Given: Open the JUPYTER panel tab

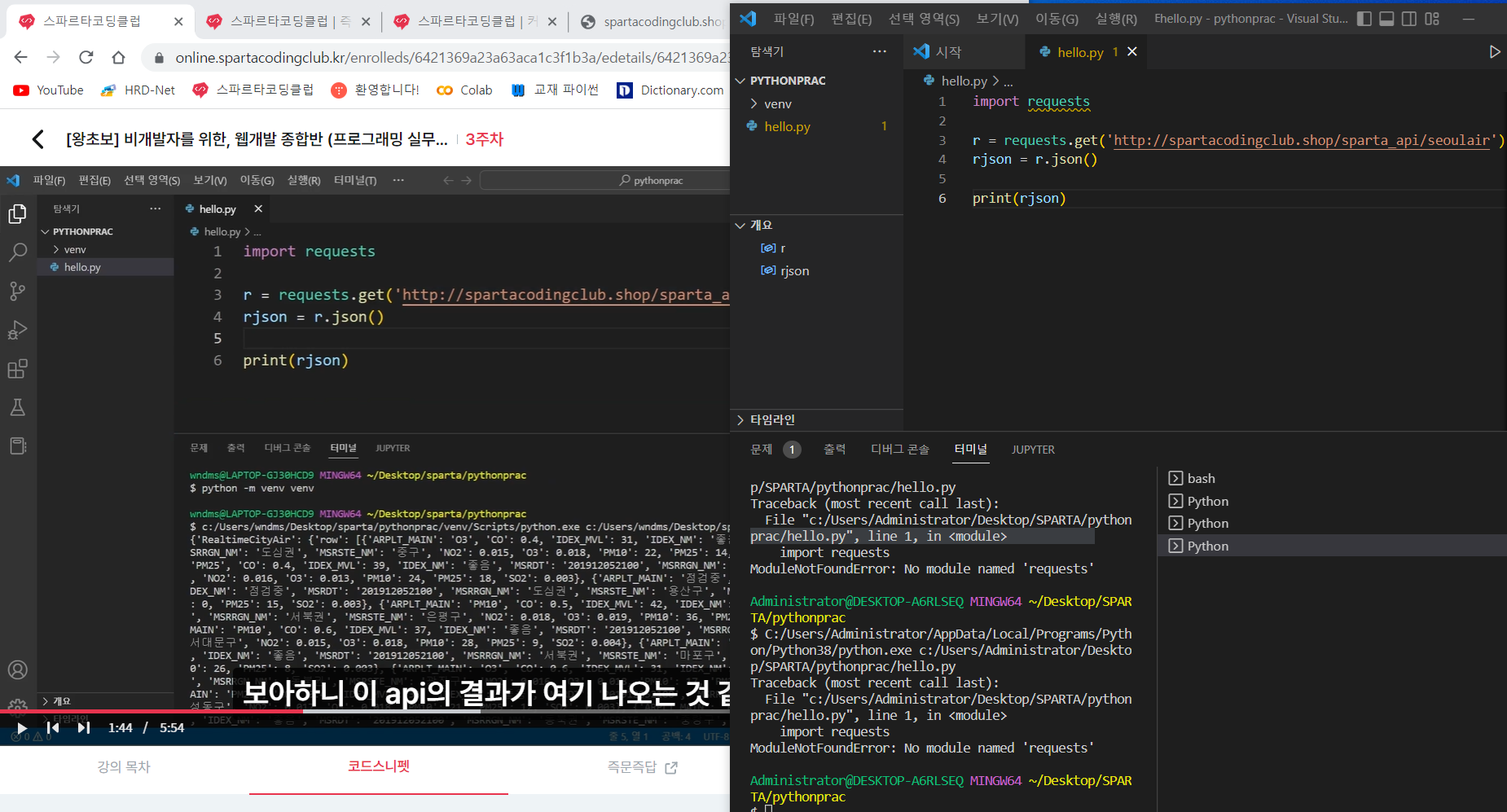Looking at the screenshot, I should (1033, 450).
